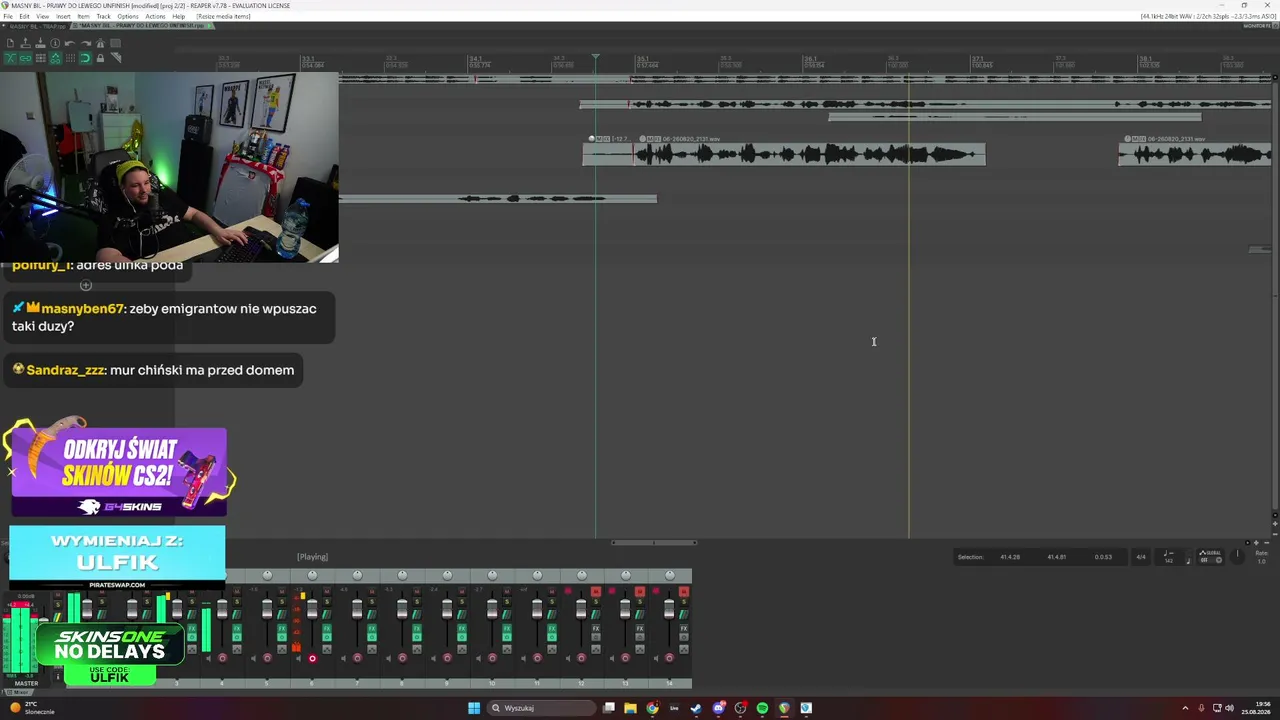The height and width of the screenshot is (720, 1280).
Task: Click the New Project toolbar icon
Action: point(10,43)
